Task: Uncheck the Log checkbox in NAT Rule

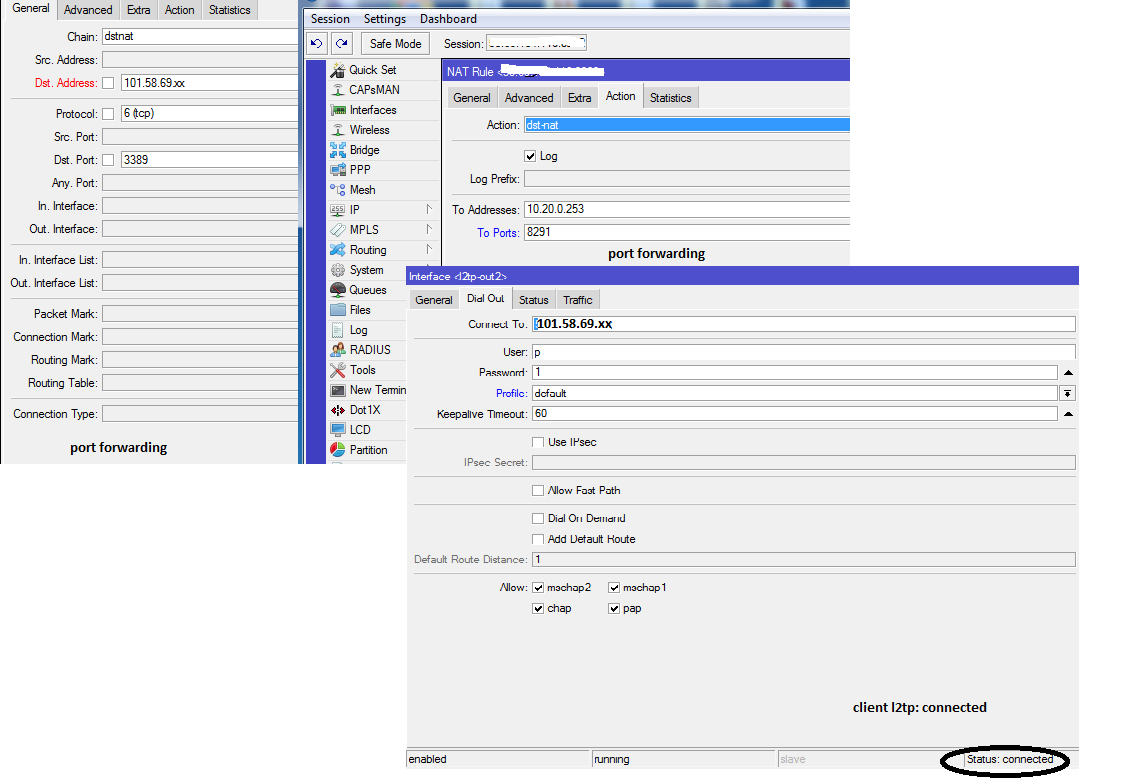Action: (x=530, y=156)
